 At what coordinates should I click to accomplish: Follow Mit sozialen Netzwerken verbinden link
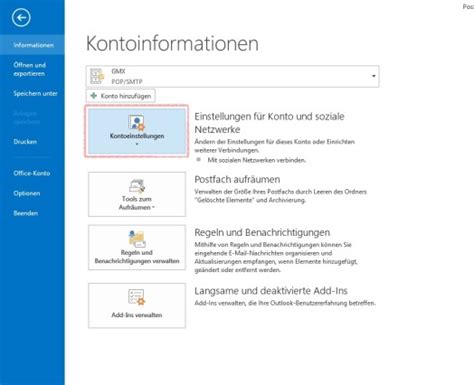pos(257,160)
